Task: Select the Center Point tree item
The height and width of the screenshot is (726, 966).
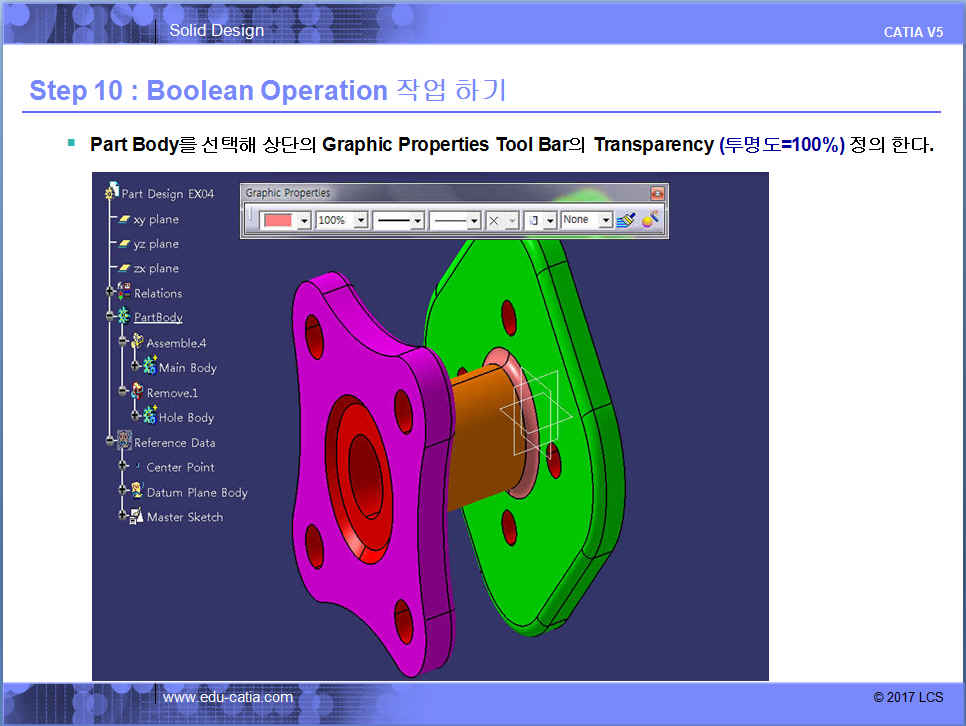Action: 180,467
